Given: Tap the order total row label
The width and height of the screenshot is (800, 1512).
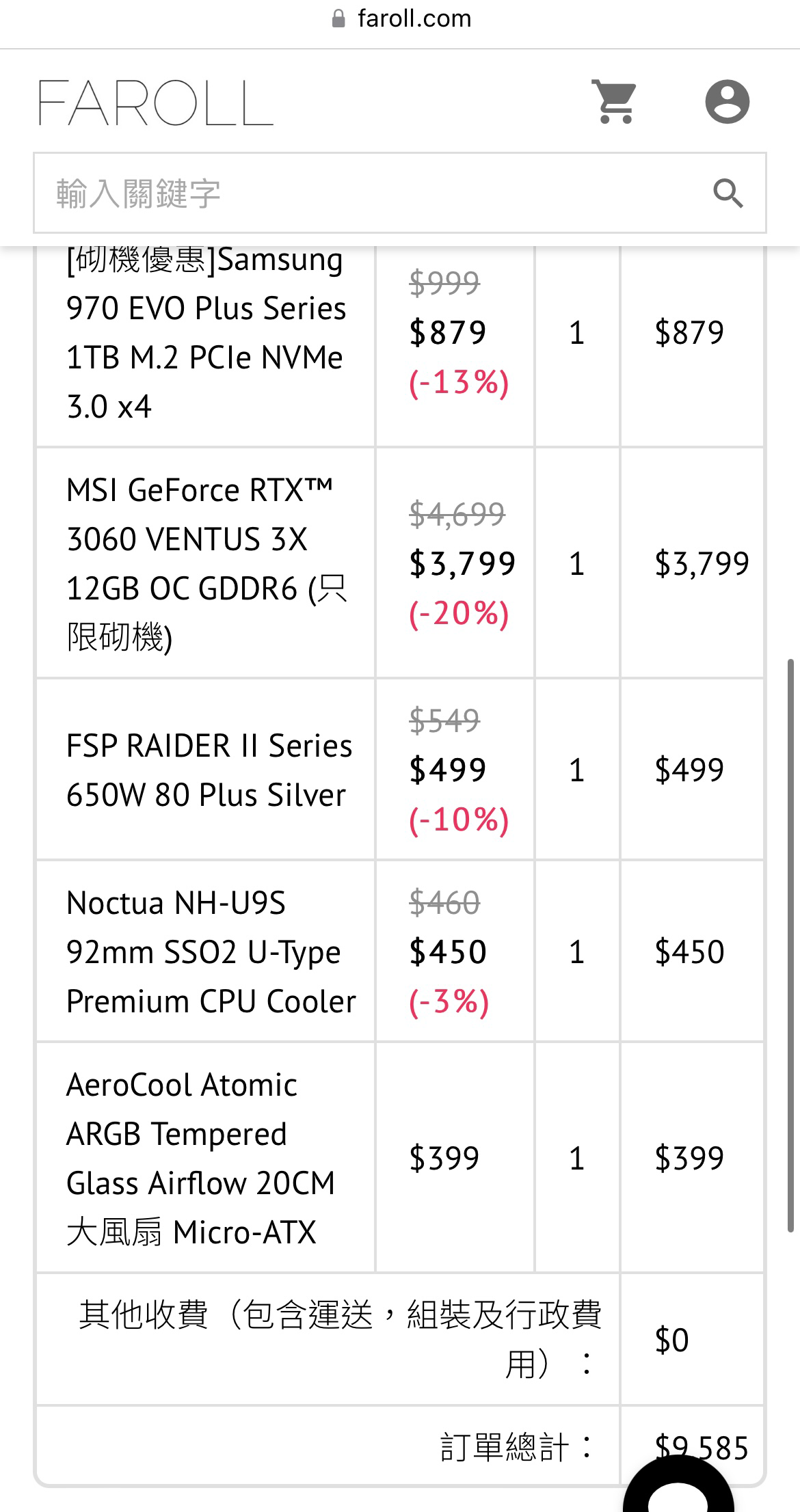Looking at the screenshot, I should tap(516, 1447).
